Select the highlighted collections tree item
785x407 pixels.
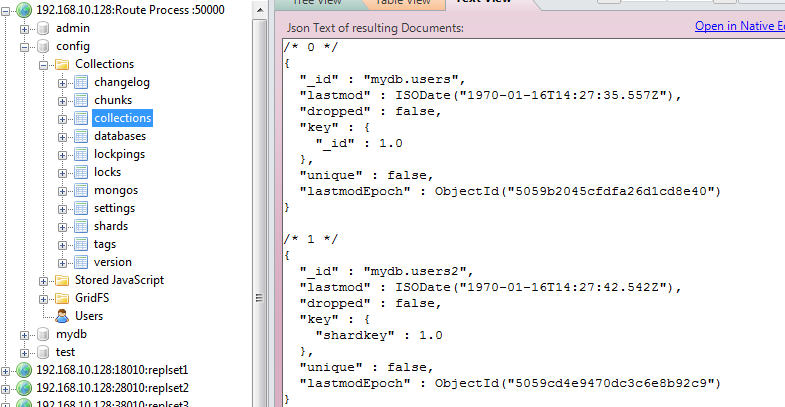point(123,118)
